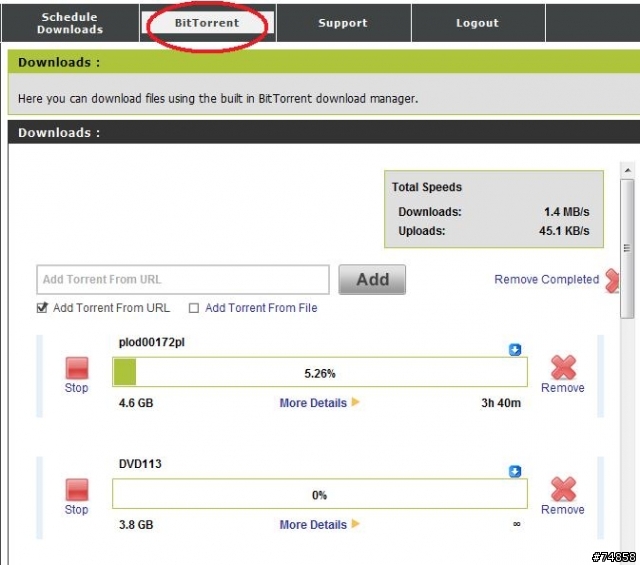Select the Logout tab
640x565 pixels.
coord(478,23)
